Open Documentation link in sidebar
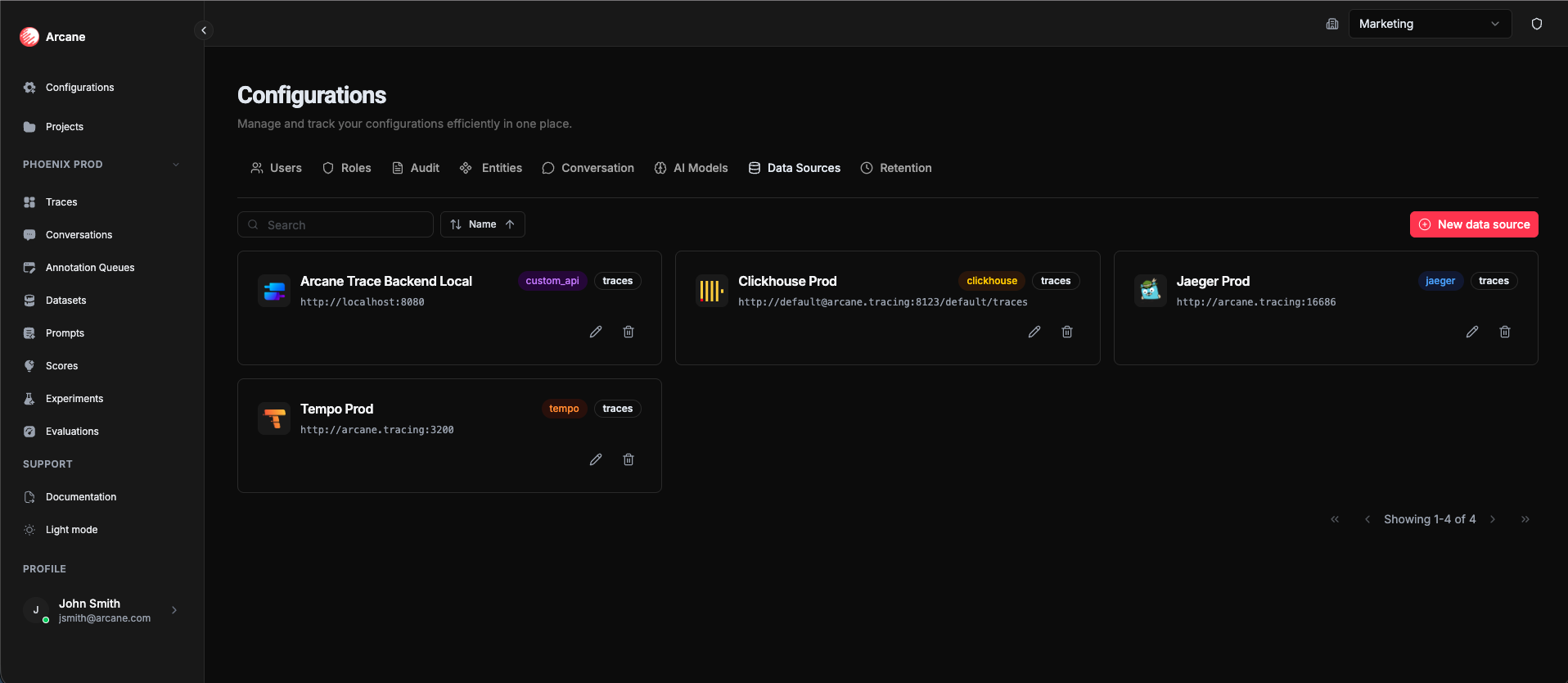 coord(81,497)
